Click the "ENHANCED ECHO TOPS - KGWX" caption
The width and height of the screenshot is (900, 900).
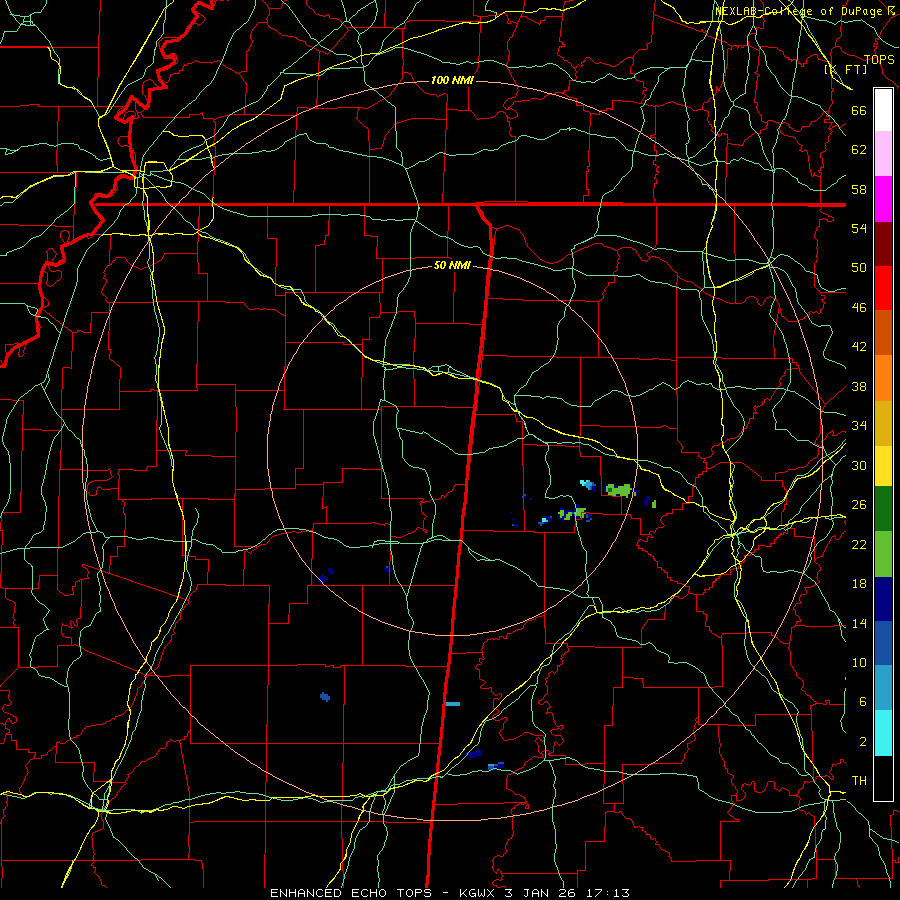385,893
